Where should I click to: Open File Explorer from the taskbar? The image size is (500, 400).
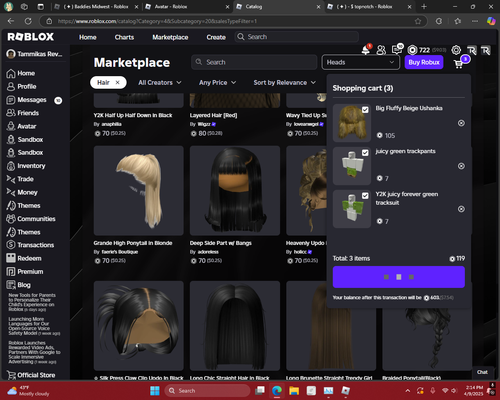click(294, 391)
